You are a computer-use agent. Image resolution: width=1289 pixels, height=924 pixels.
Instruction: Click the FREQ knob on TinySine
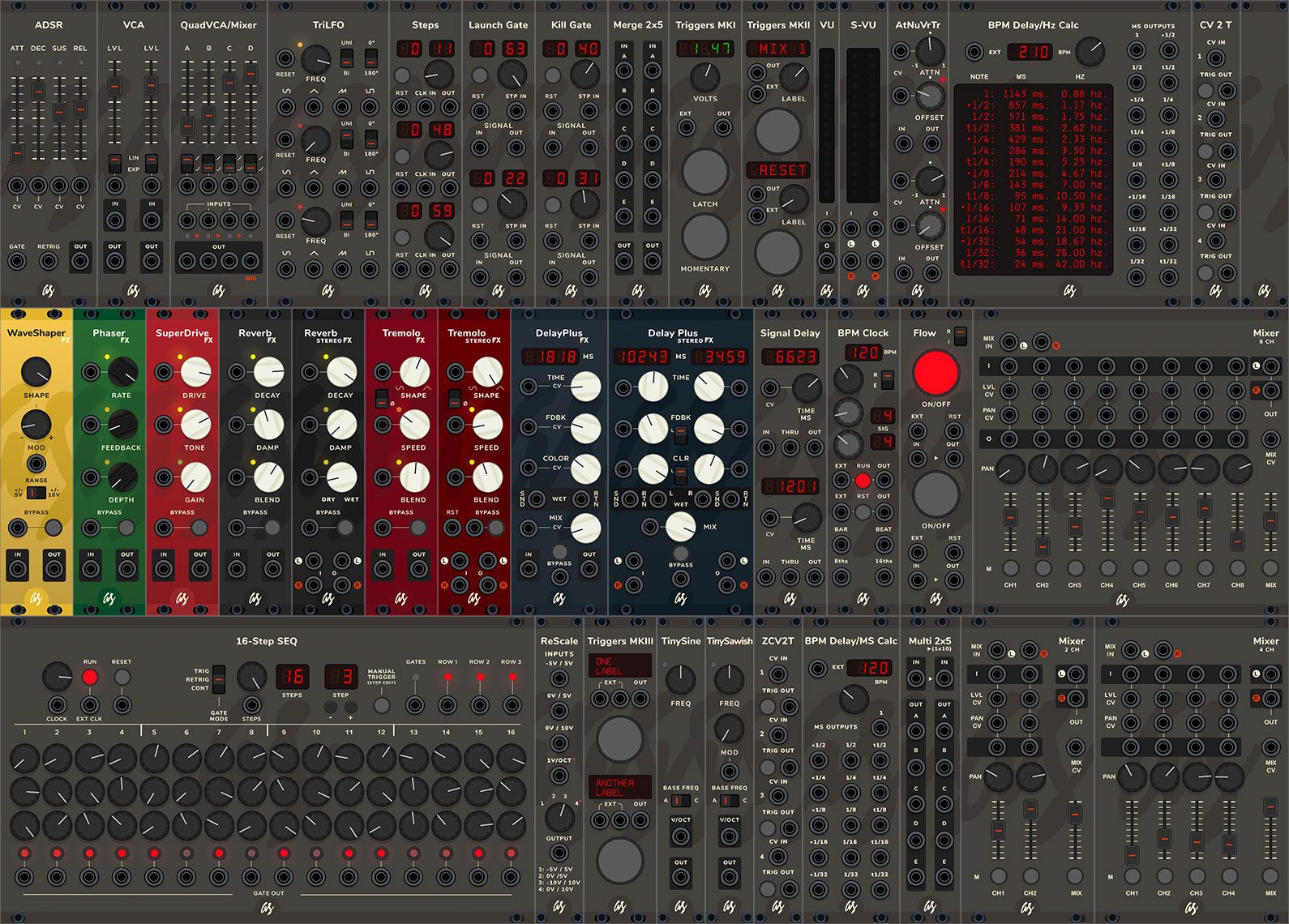click(x=681, y=680)
